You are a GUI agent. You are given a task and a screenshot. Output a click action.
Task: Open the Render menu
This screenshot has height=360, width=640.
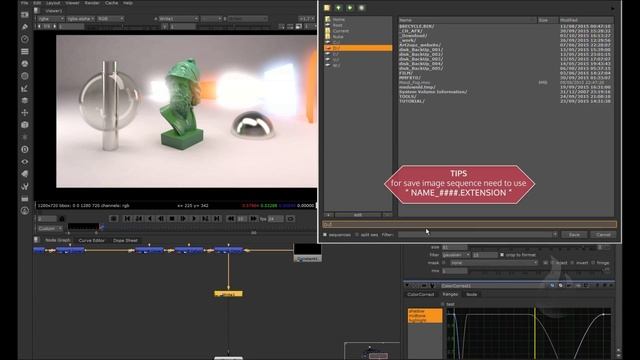92,3
